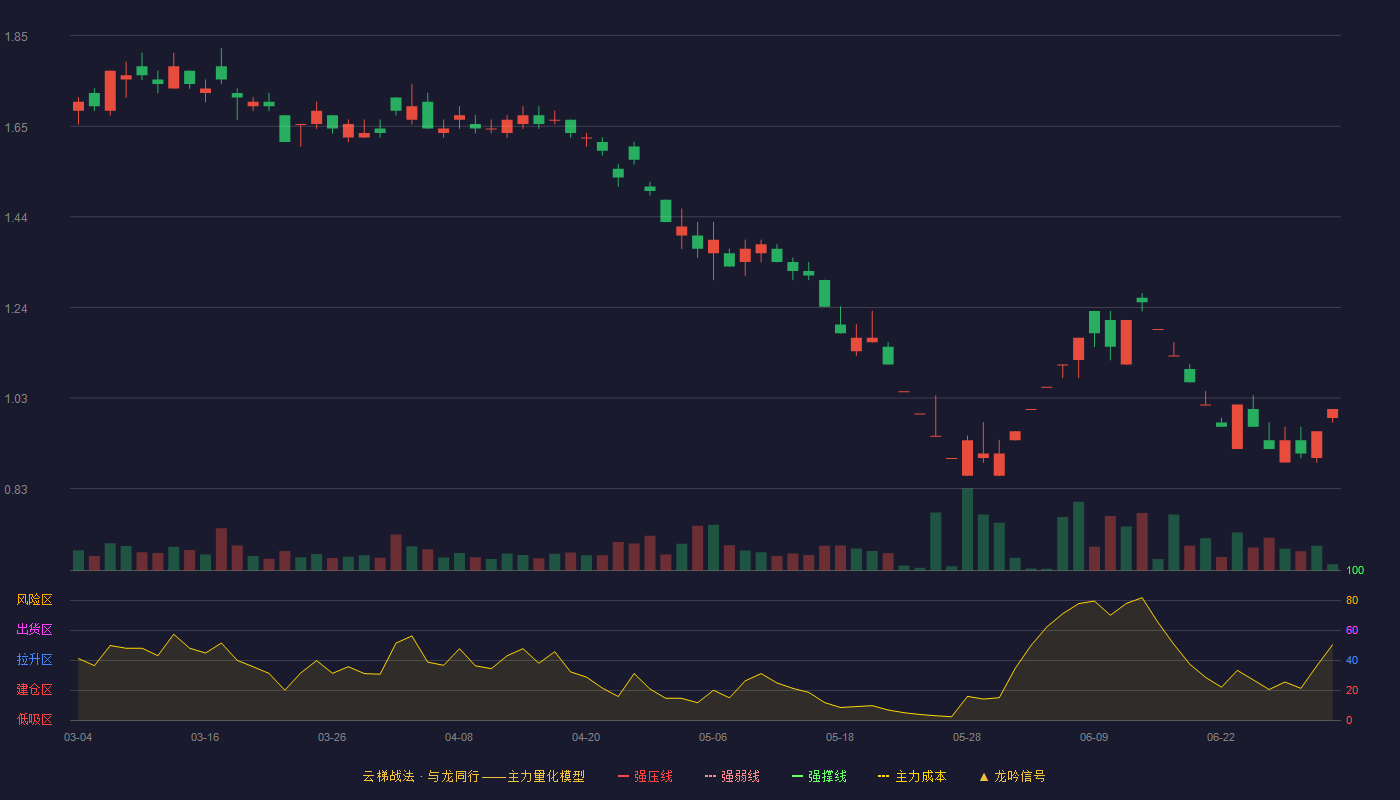This screenshot has height=800, width=1400.
Task: Select the 风险区 zone label
Action: click(35, 600)
